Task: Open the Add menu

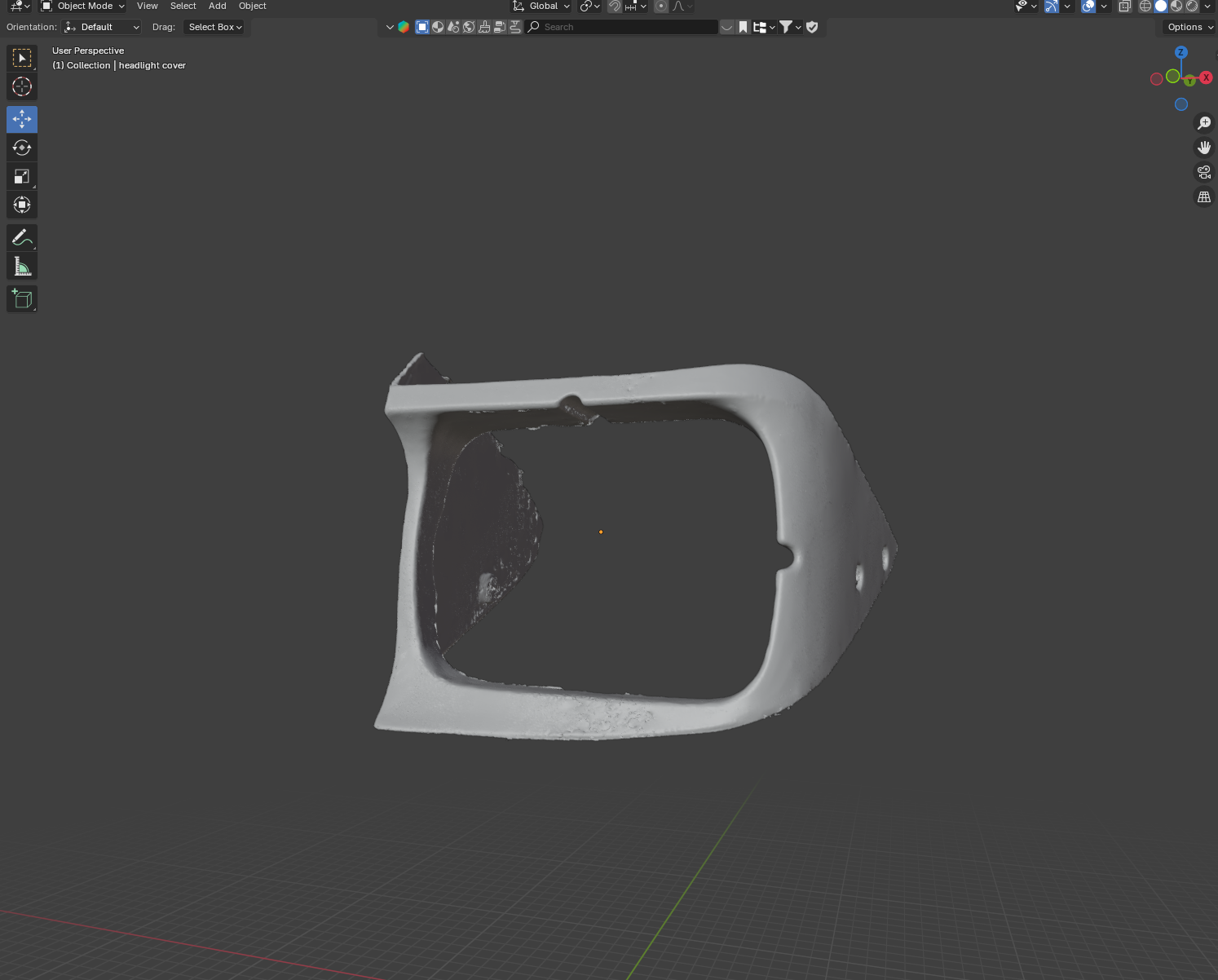Action: click(x=217, y=7)
